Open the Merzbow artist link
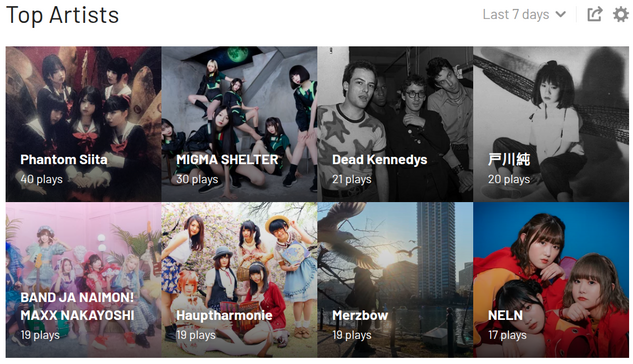 tap(360, 315)
